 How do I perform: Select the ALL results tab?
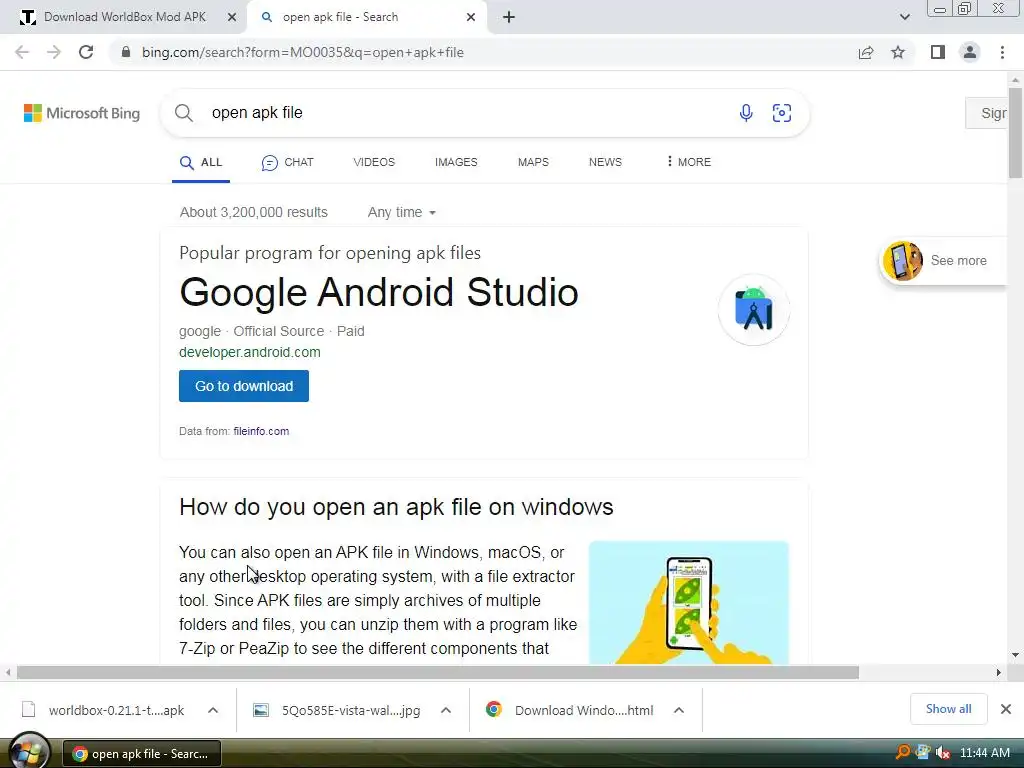201,163
